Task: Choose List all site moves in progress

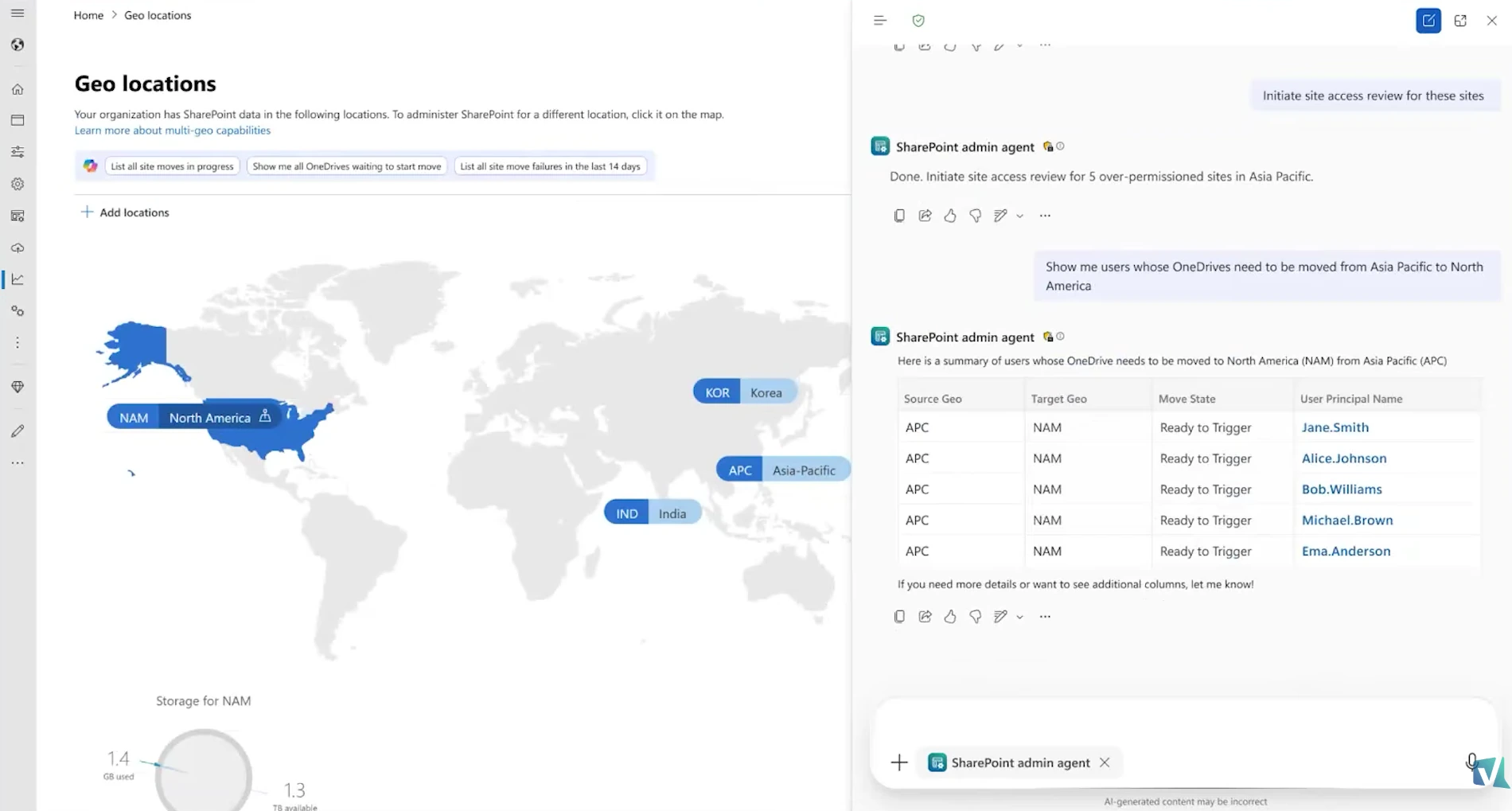Action: point(172,166)
